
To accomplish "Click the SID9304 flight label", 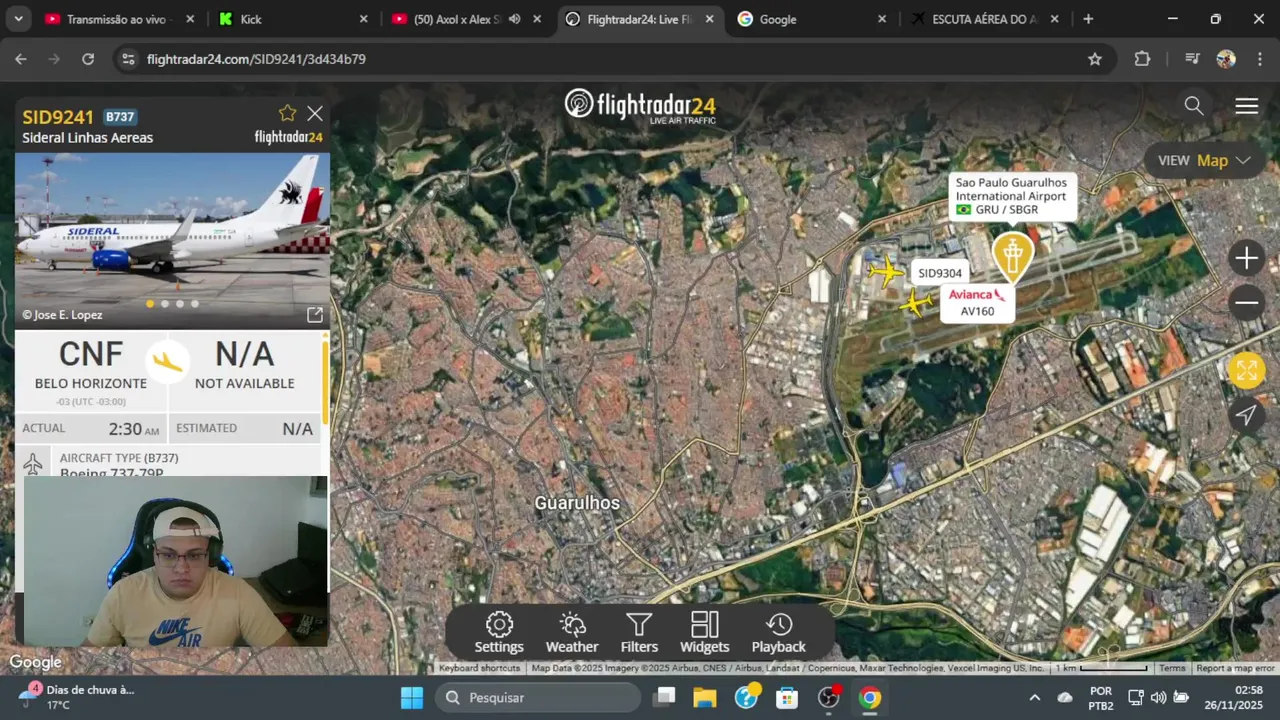I will [940, 273].
